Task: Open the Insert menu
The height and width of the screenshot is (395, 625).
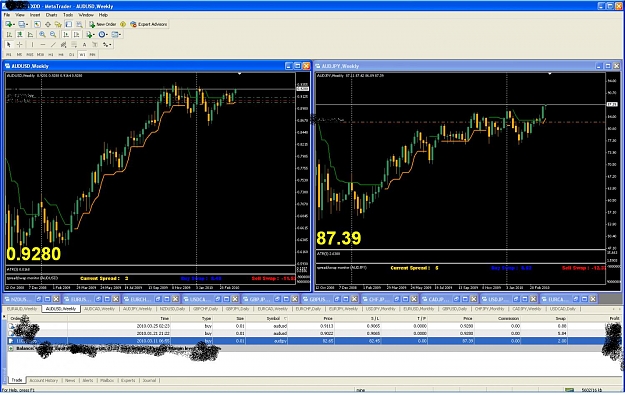Action: click(x=35, y=15)
